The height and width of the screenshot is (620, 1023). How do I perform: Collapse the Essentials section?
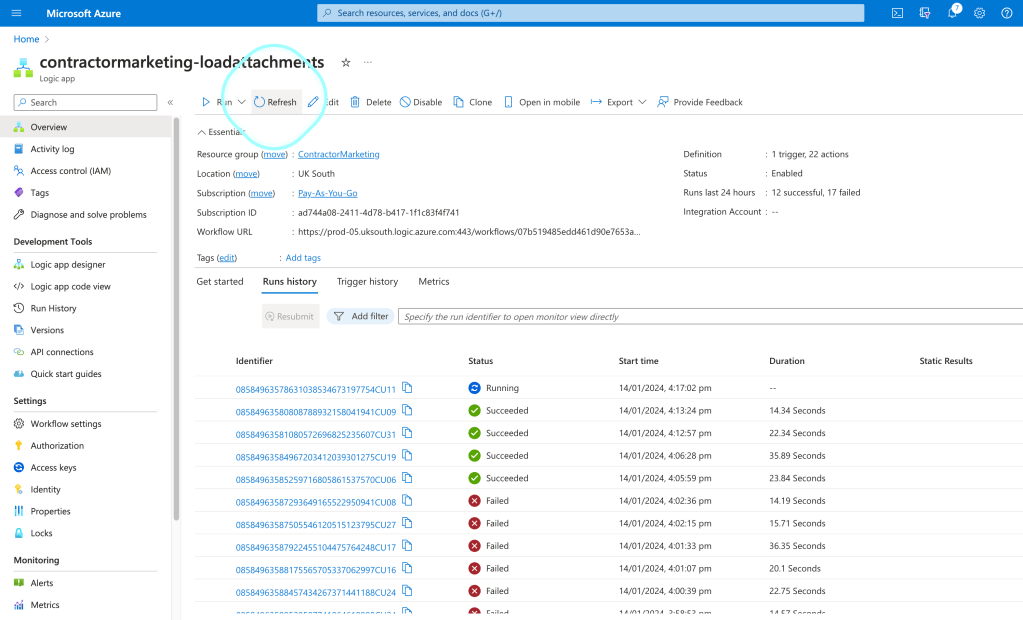221,132
